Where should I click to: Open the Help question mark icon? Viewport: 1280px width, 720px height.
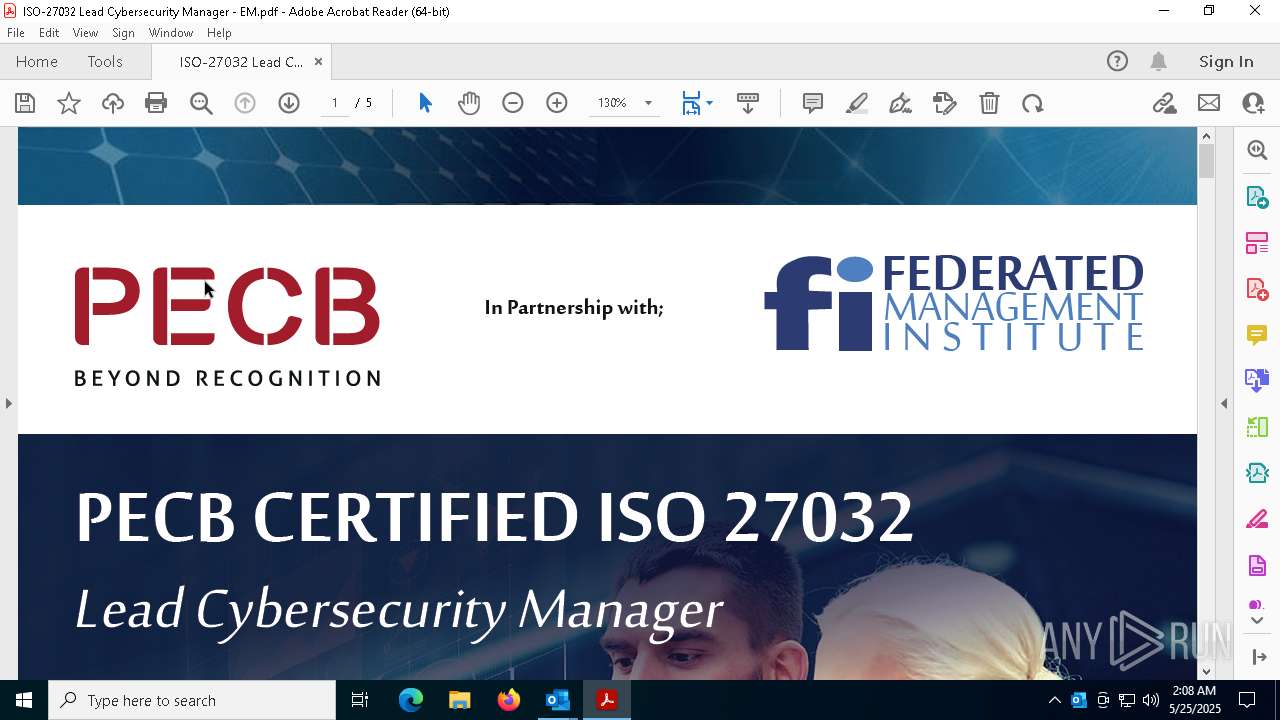tap(1117, 61)
